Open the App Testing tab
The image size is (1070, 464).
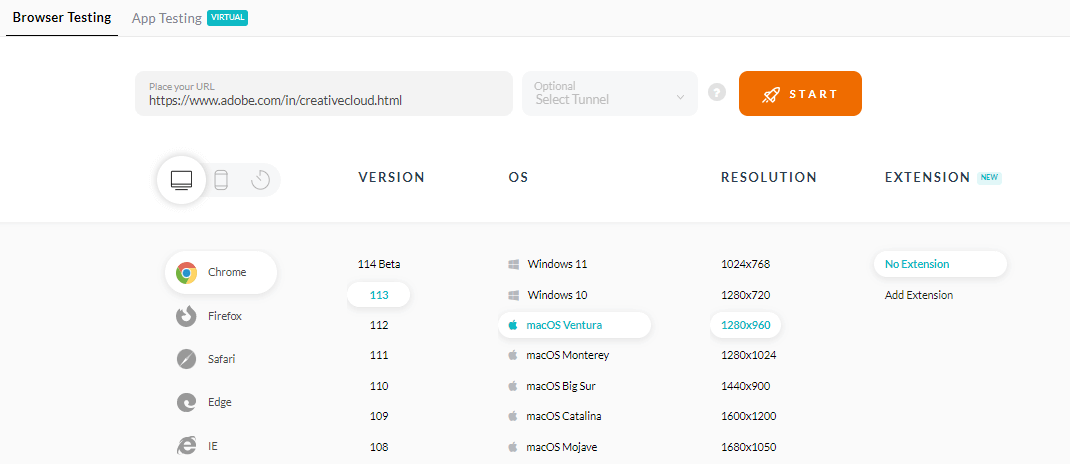[167, 18]
